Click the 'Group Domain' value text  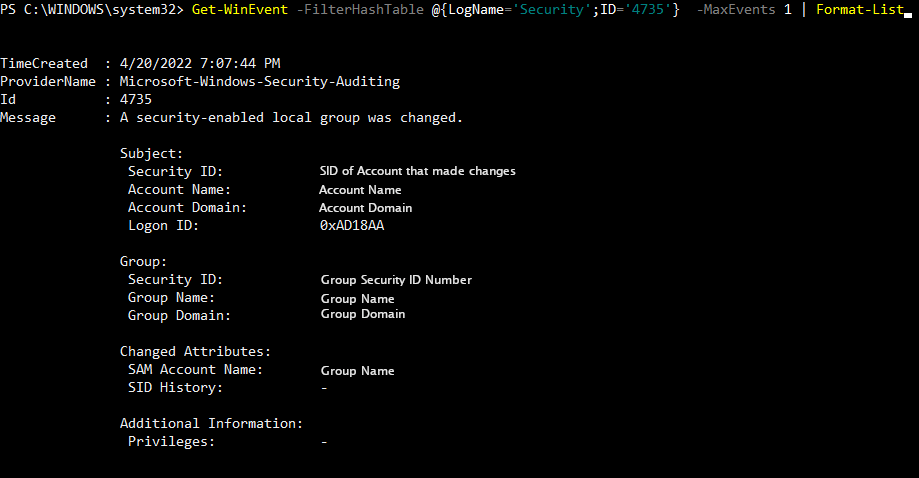click(x=363, y=314)
